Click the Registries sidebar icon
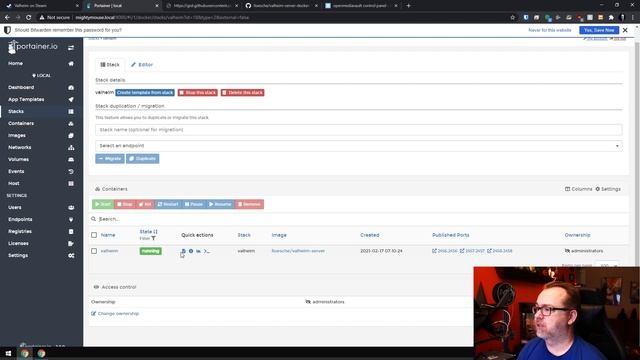This screenshot has height=360, width=640. tap(71, 231)
